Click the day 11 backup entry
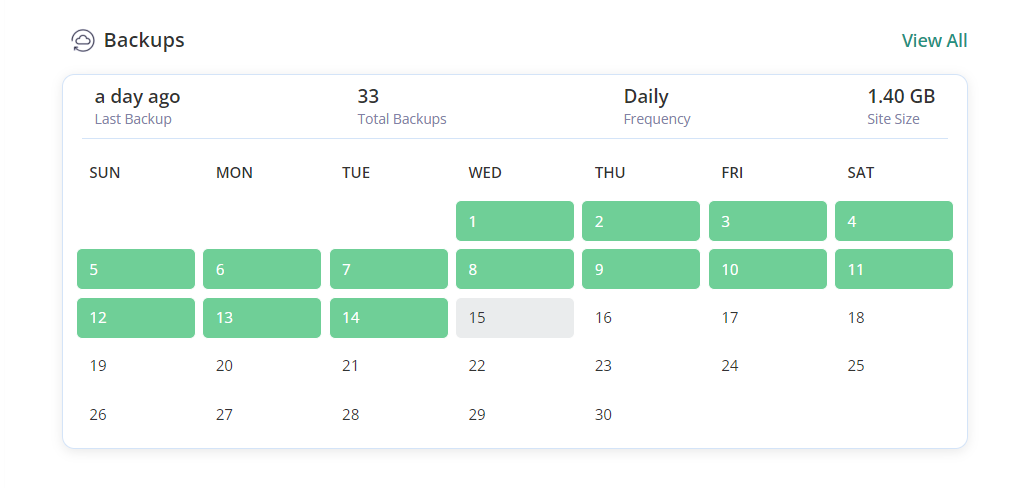This screenshot has height=488, width=1012. point(893,269)
